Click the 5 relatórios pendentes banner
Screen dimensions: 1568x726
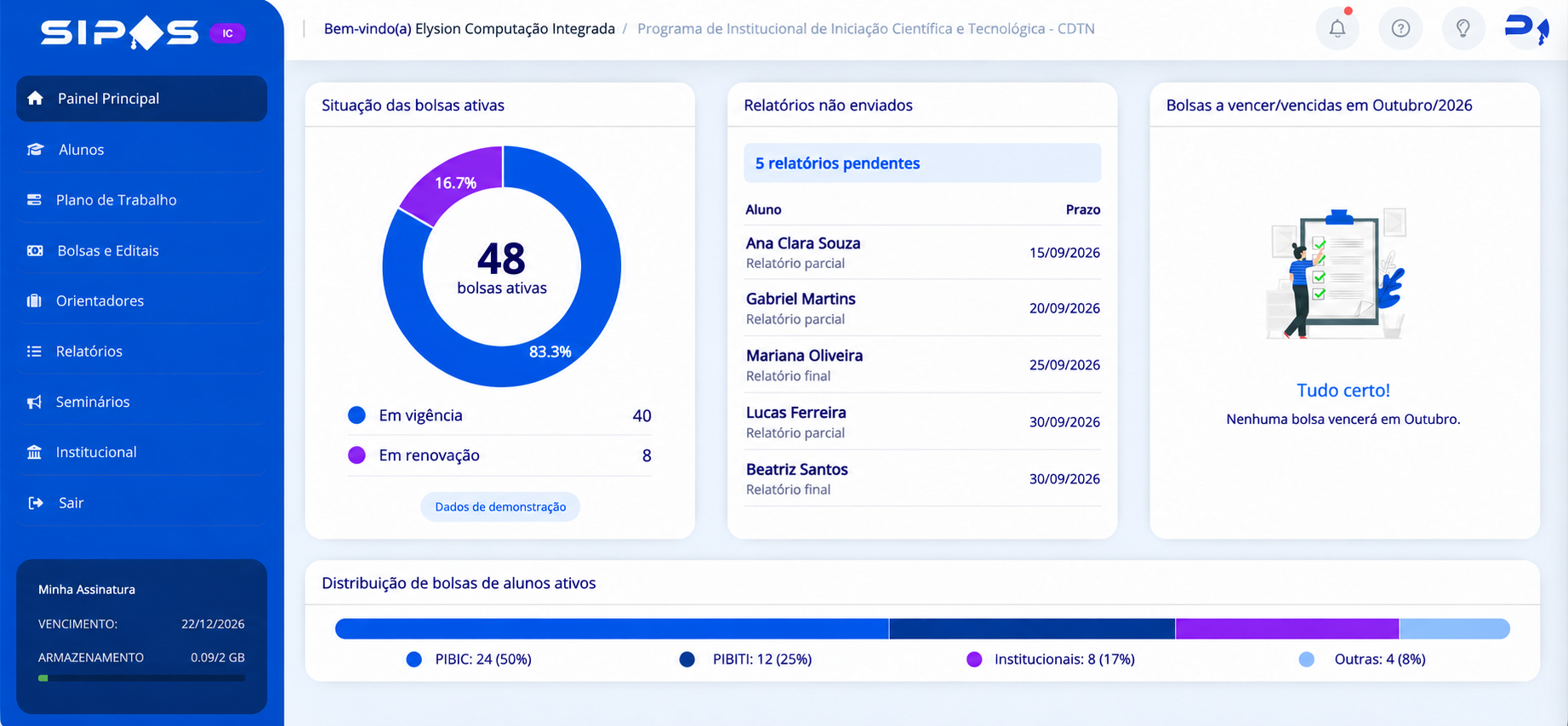pyautogui.click(x=922, y=163)
